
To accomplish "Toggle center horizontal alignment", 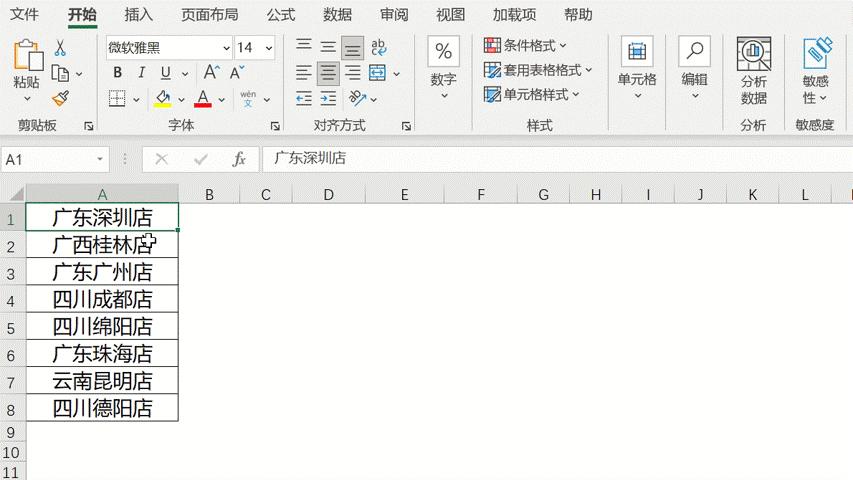I will click(x=328, y=73).
